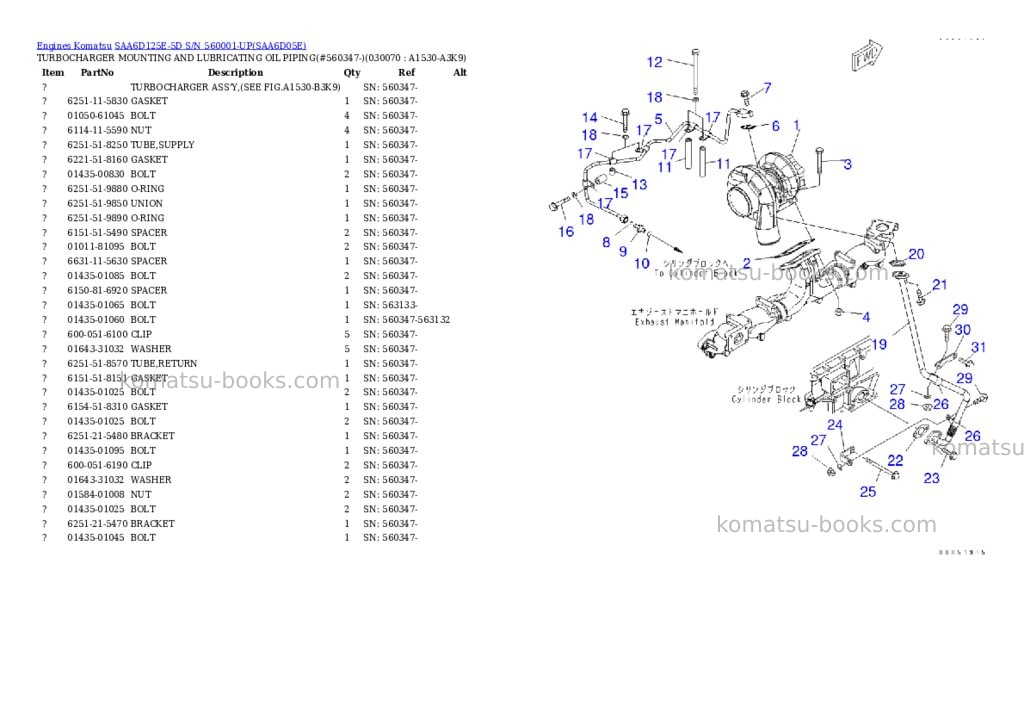Select part number 6221-51-8160
Viewport: 1024px width, 725px height.
[x=97, y=159]
